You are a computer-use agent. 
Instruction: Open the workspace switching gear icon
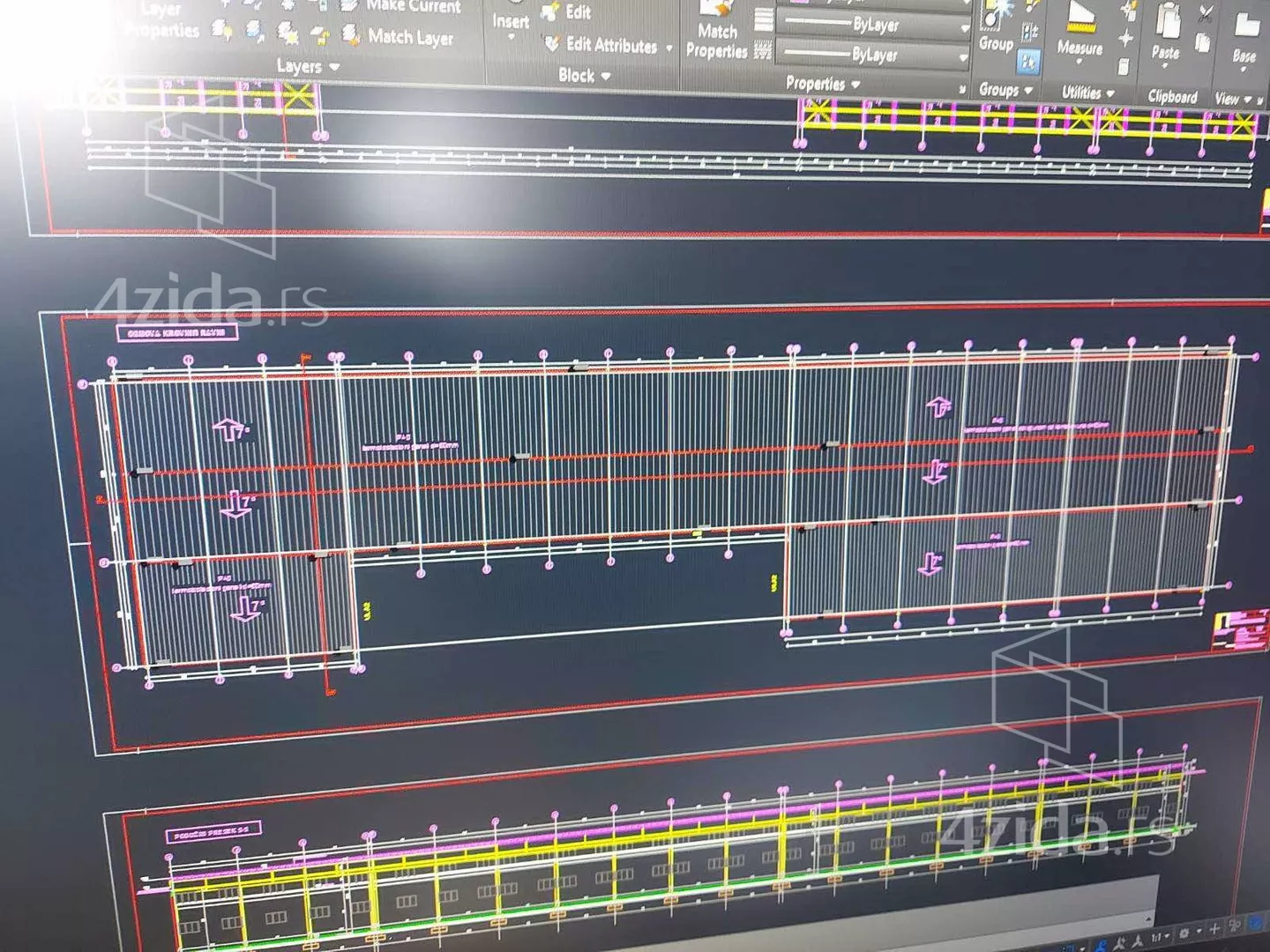[x=1184, y=933]
